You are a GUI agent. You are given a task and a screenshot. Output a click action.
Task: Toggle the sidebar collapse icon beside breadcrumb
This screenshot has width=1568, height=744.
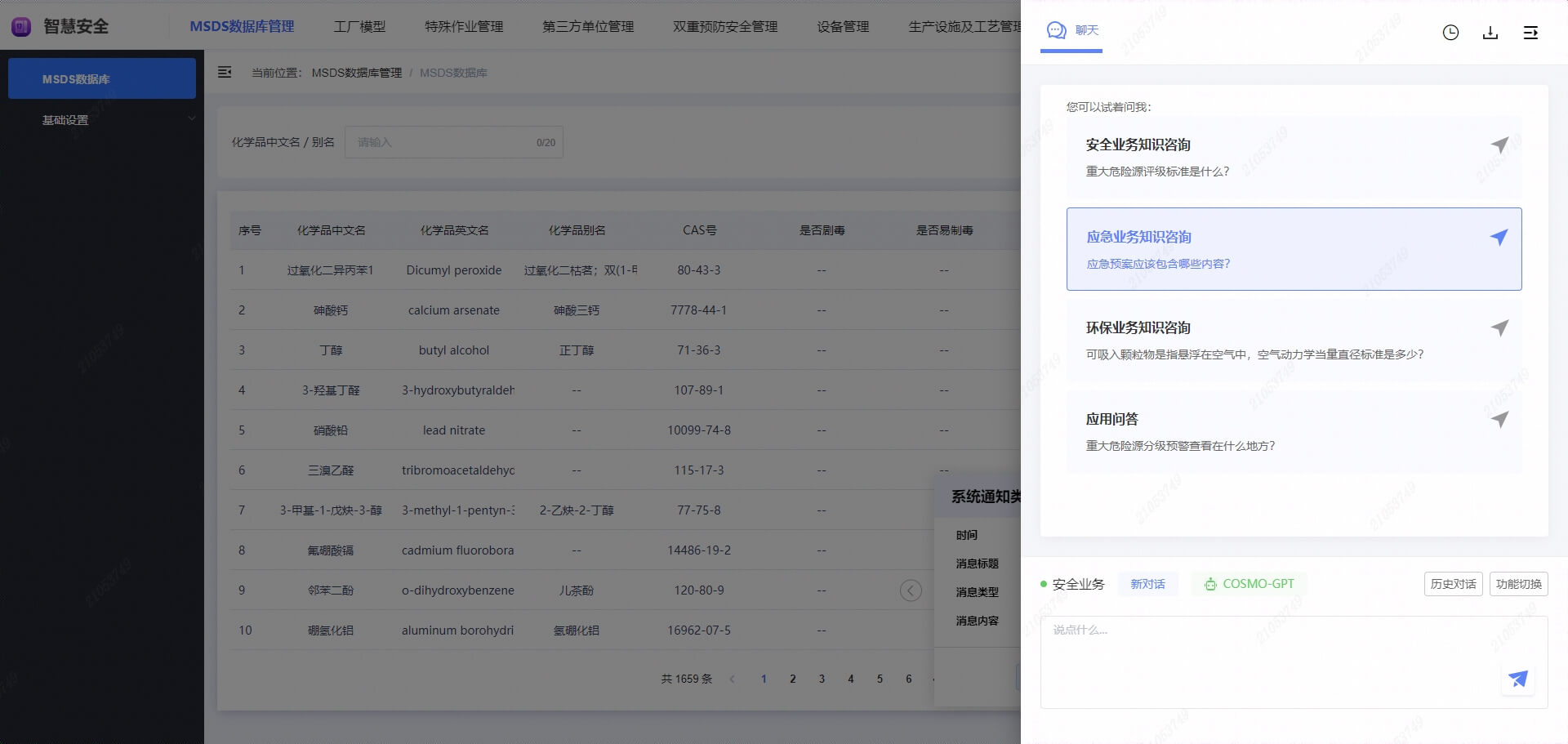coord(225,73)
